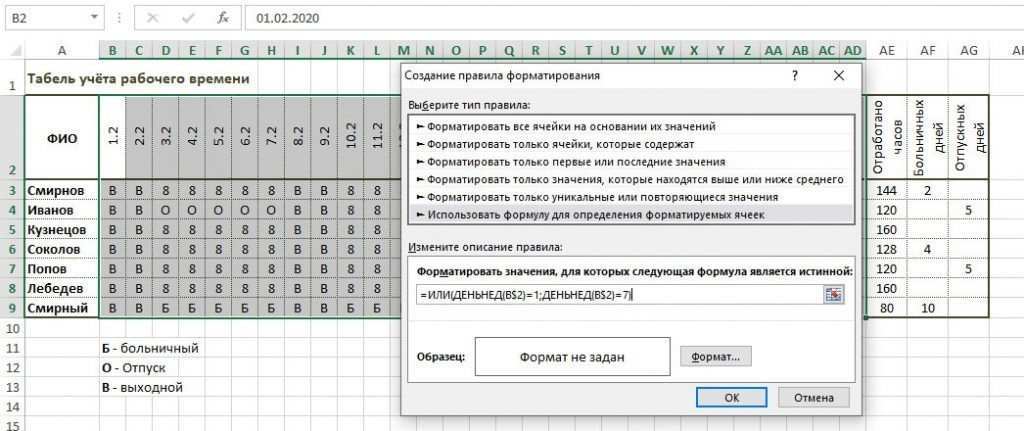Viewport: 1024px width, 431px height.
Task: Click the Insert Function fx icon
Action: pyautogui.click(x=223, y=17)
